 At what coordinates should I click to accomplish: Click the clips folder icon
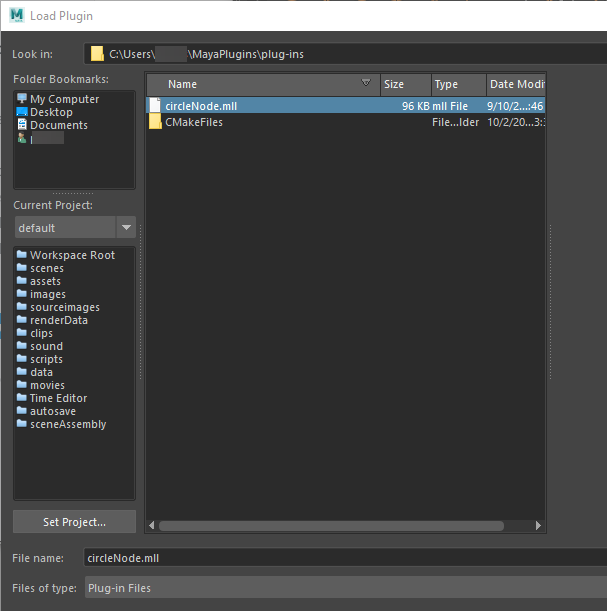tap(22, 332)
